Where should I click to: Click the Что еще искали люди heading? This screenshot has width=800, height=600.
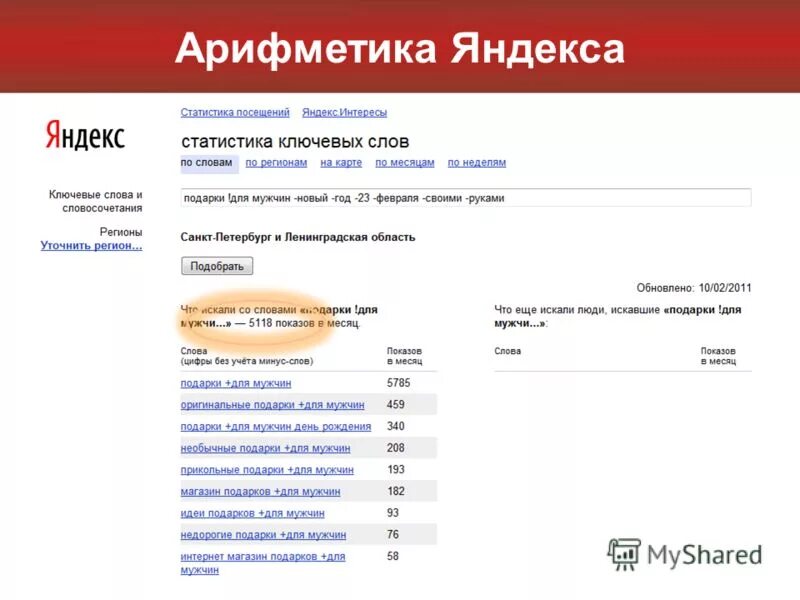coord(618,316)
